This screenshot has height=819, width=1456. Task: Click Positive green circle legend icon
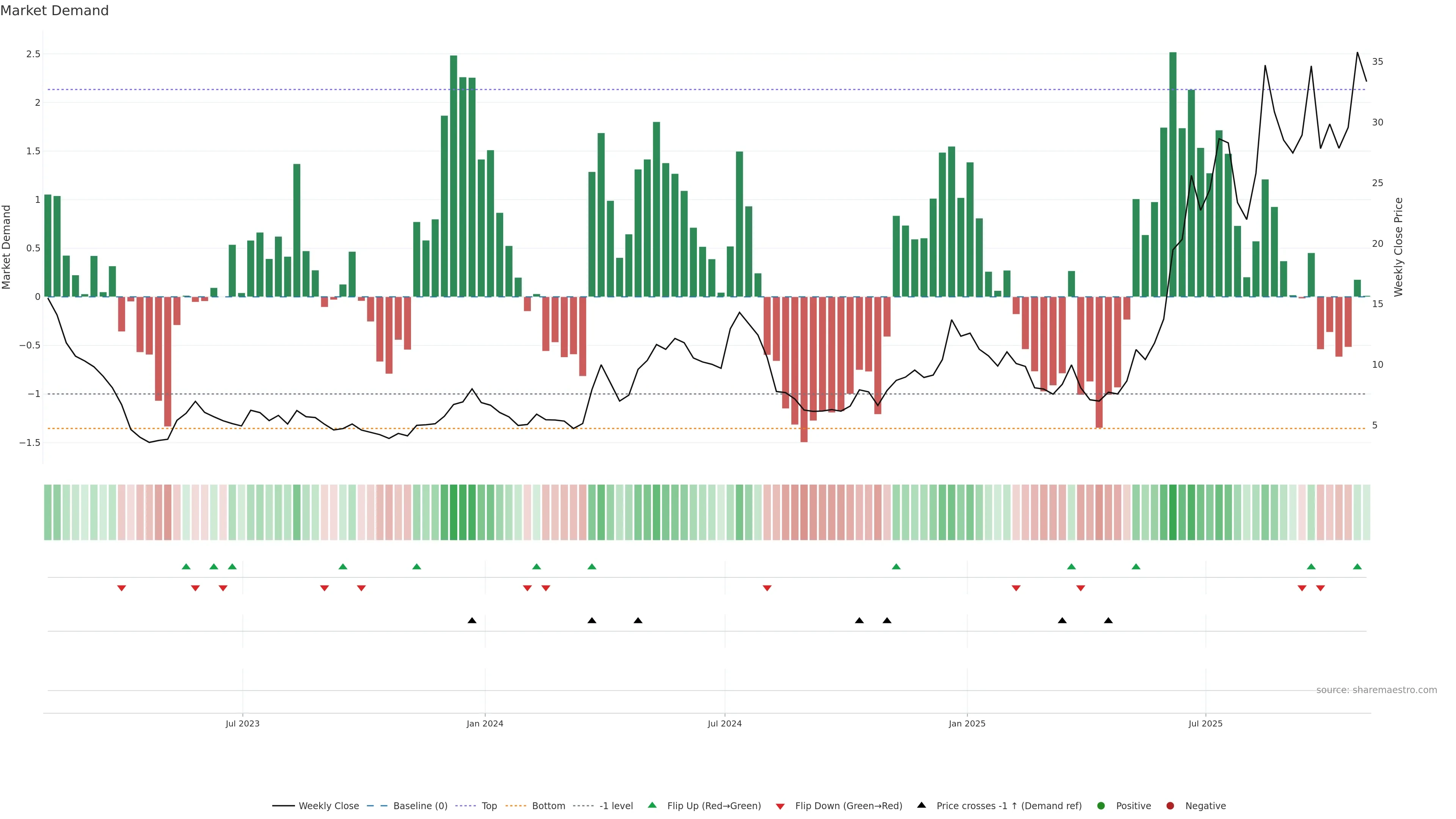tap(1100, 805)
